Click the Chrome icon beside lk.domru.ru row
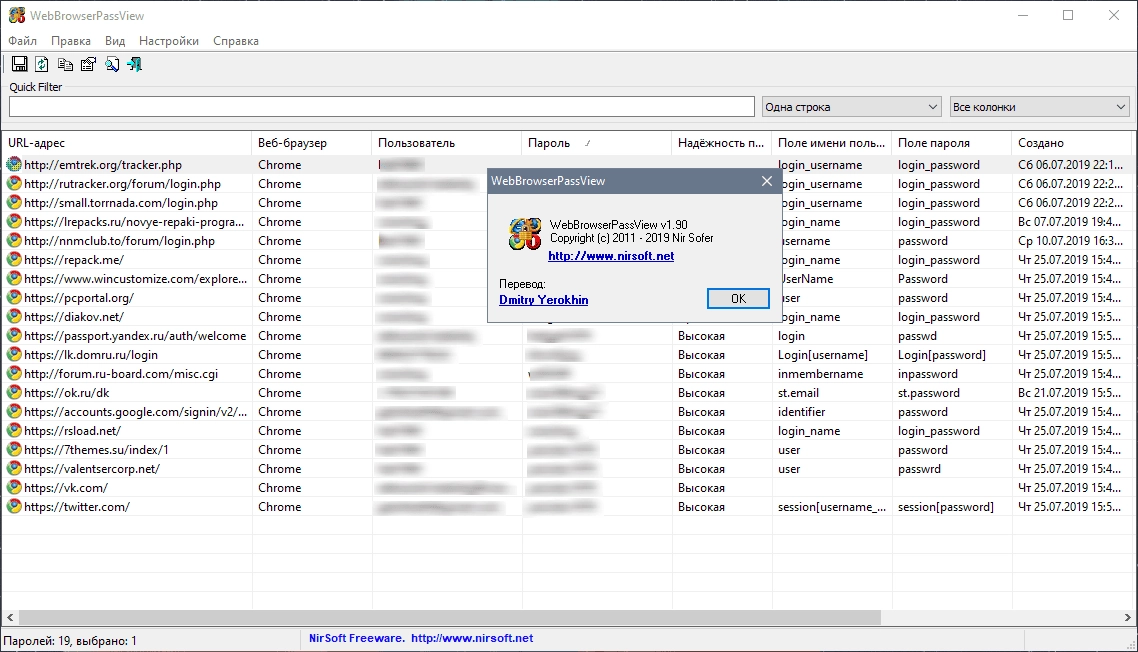 click(x=14, y=354)
